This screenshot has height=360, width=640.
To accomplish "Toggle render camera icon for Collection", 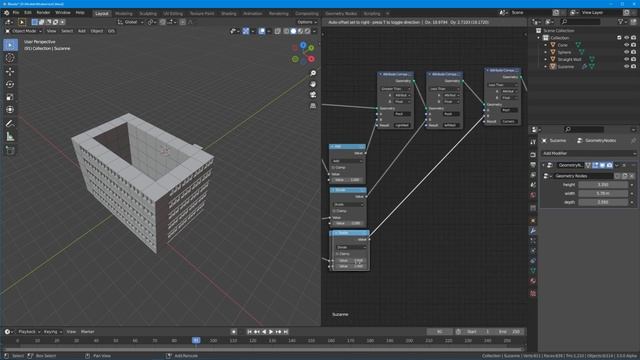I will click(x=633, y=38).
